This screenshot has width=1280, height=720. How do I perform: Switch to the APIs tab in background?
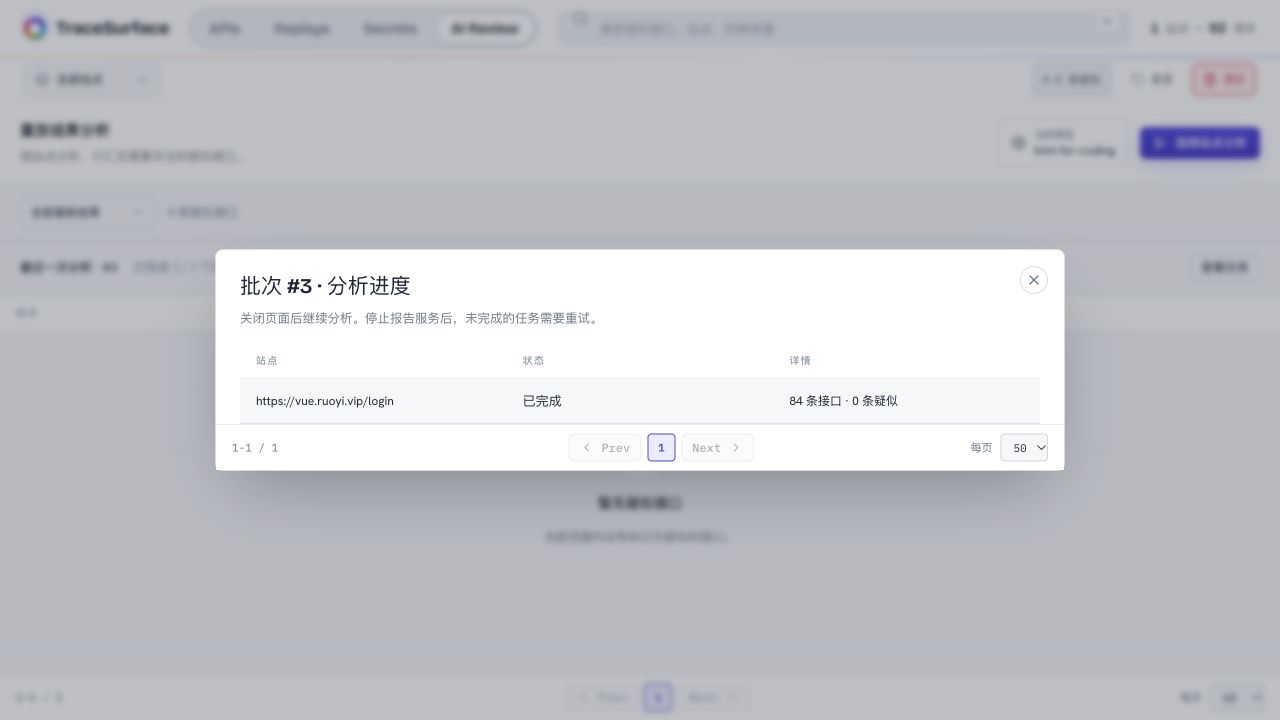pyautogui.click(x=225, y=28)
